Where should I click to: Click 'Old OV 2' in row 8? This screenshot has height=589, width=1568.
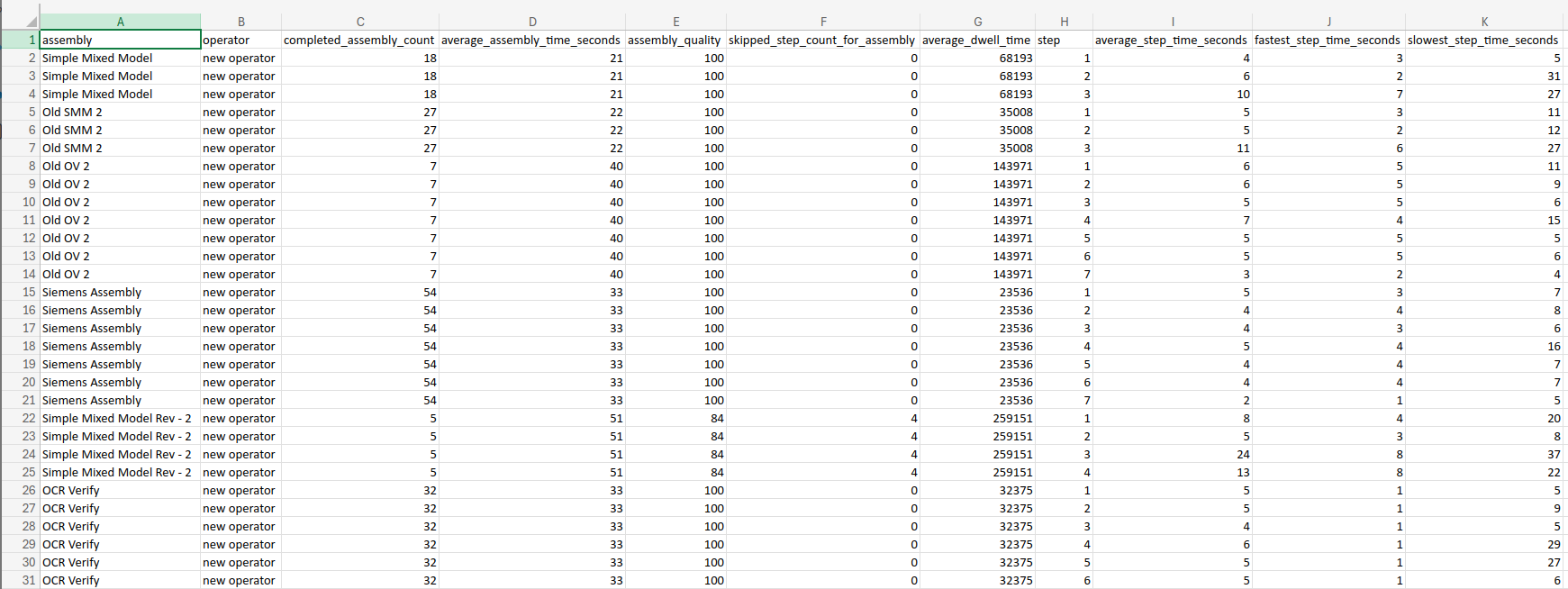pos(66,166)
